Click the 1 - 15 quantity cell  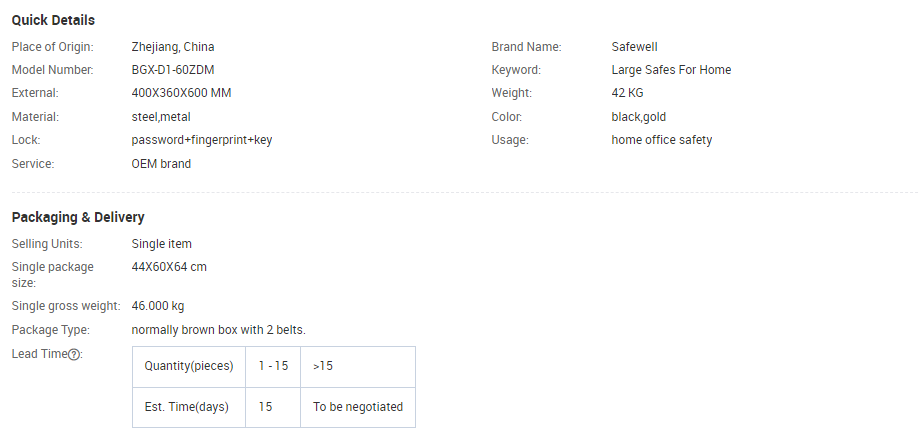pyautogui.click(x=273, y=366)
